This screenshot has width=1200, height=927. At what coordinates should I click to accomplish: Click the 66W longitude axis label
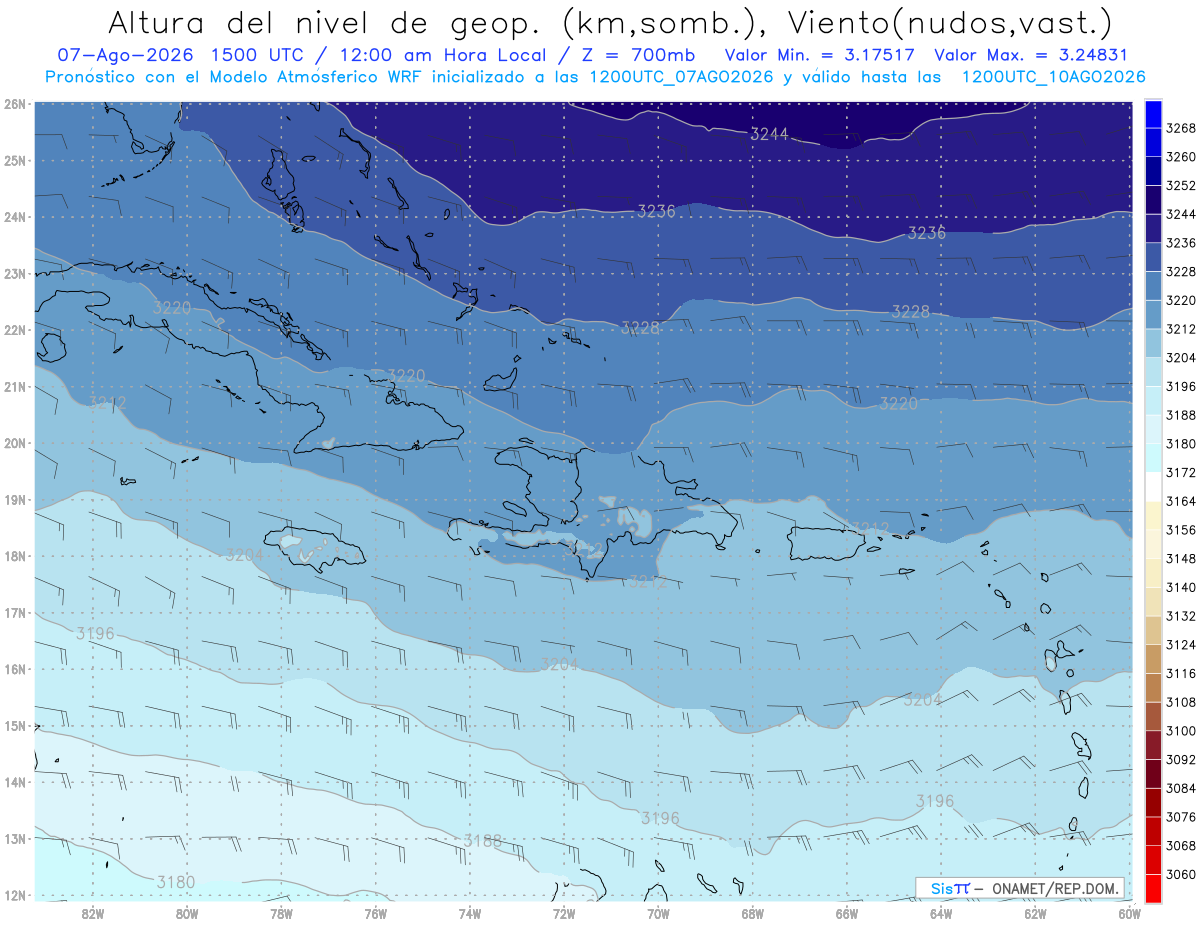tap(847, 912)
